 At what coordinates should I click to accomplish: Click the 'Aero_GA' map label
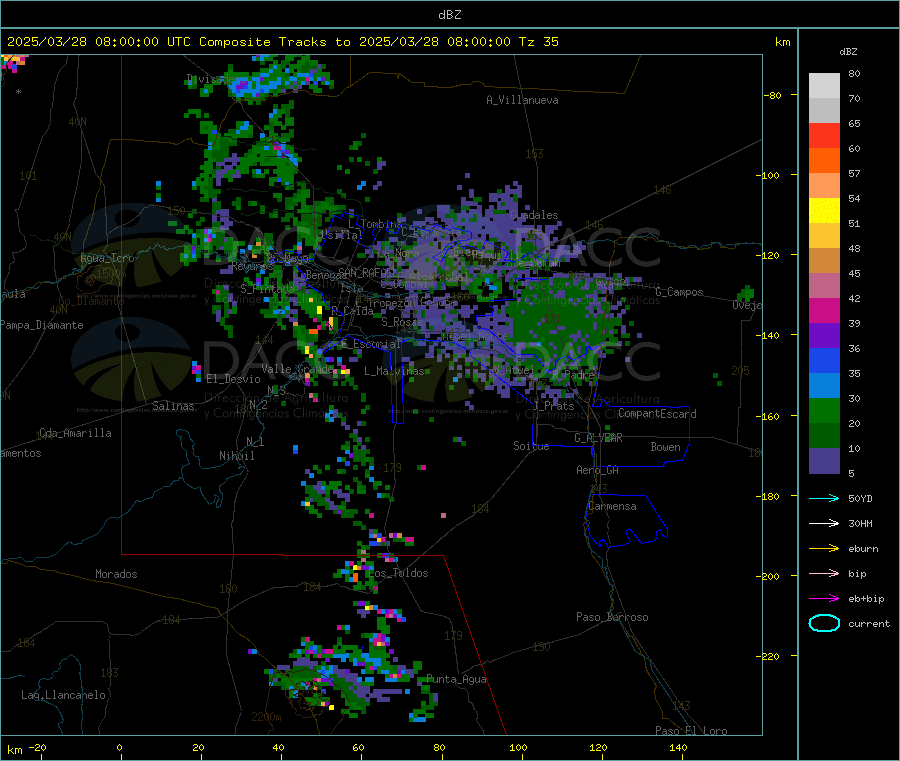[598, 470]
